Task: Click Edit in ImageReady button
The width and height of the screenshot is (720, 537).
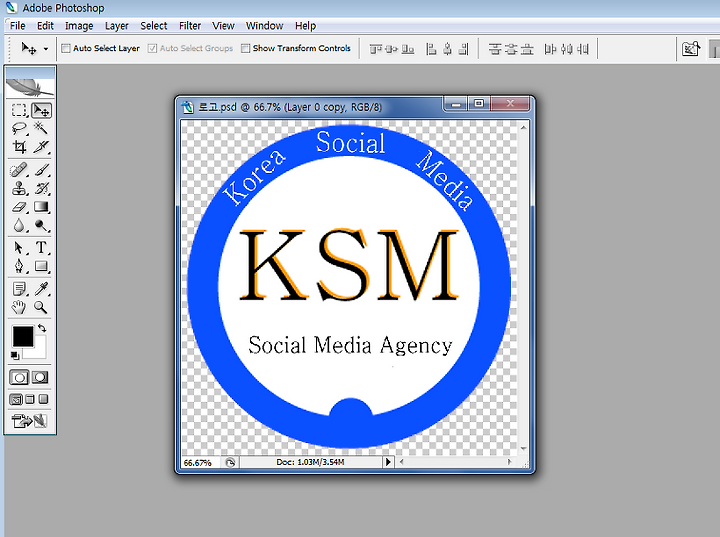Action: (30, 421)
